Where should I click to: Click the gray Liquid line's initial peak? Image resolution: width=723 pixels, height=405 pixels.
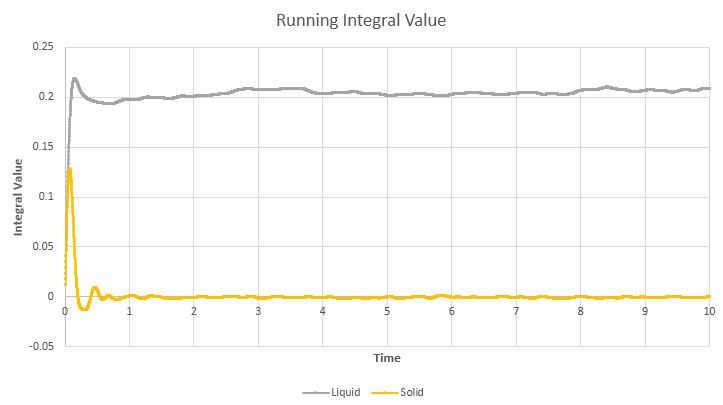74,79
